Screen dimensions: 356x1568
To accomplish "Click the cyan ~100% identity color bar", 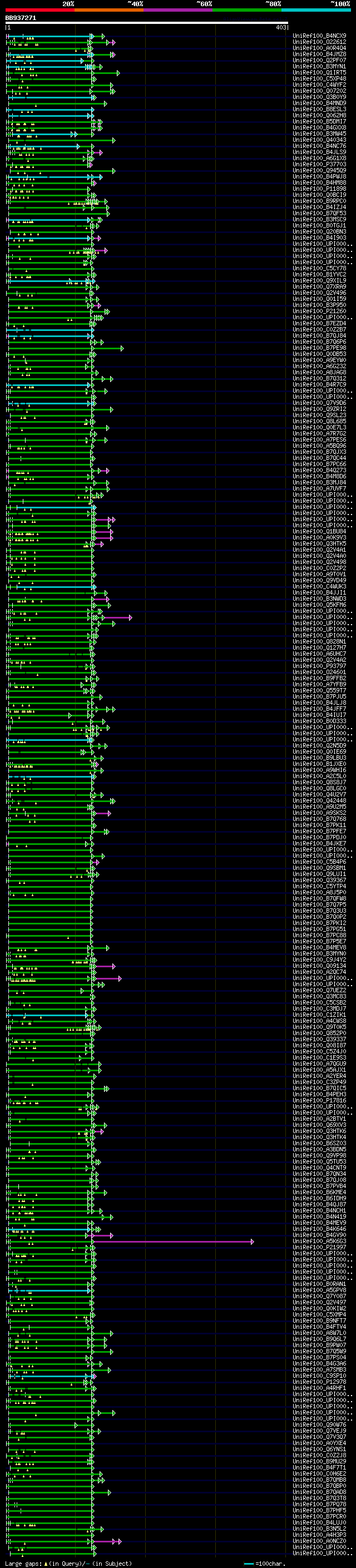I will (317, 10).
